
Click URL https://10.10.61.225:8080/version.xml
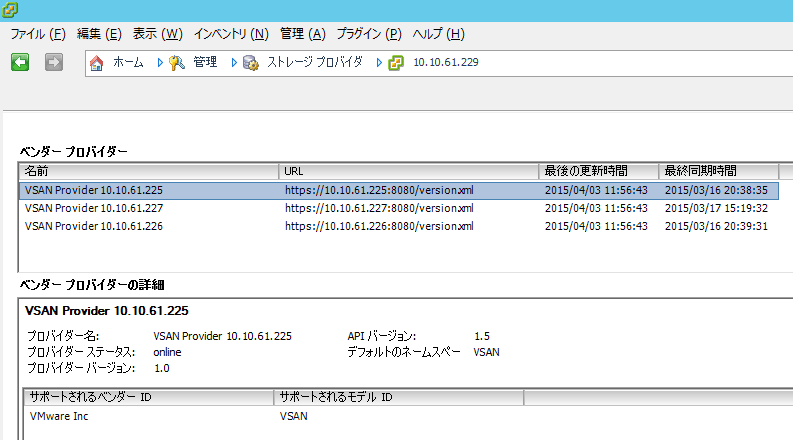pos(379,190)
